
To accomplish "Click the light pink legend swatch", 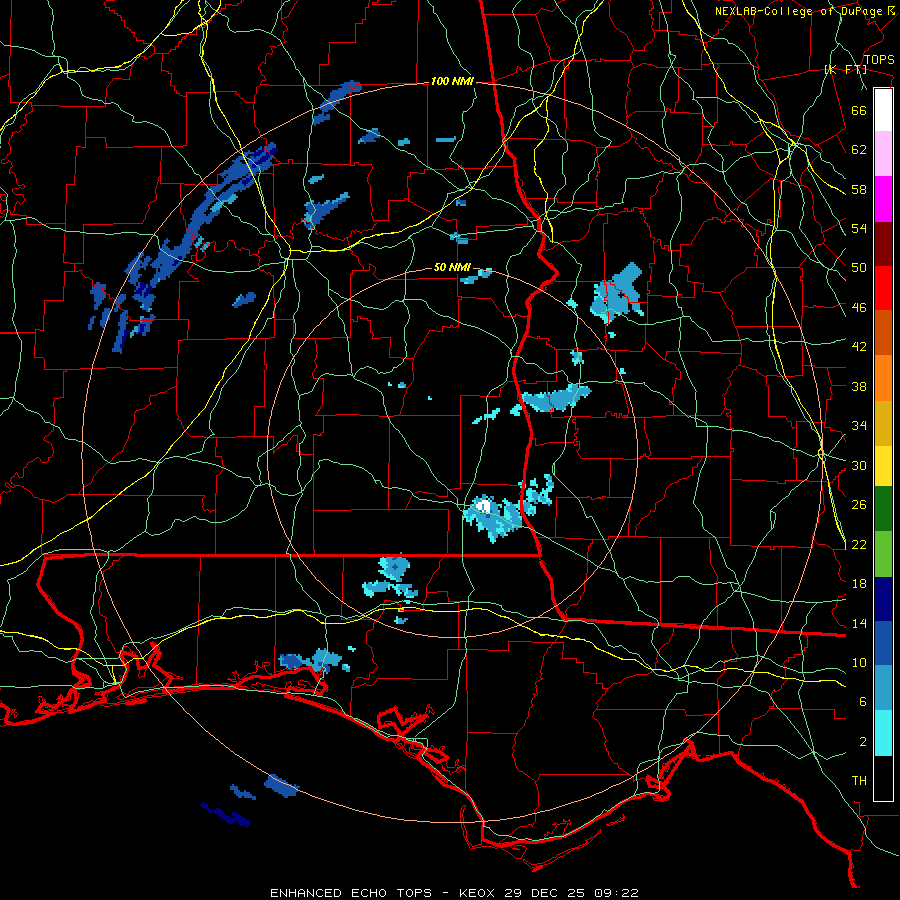I will [x=883, y=154].
